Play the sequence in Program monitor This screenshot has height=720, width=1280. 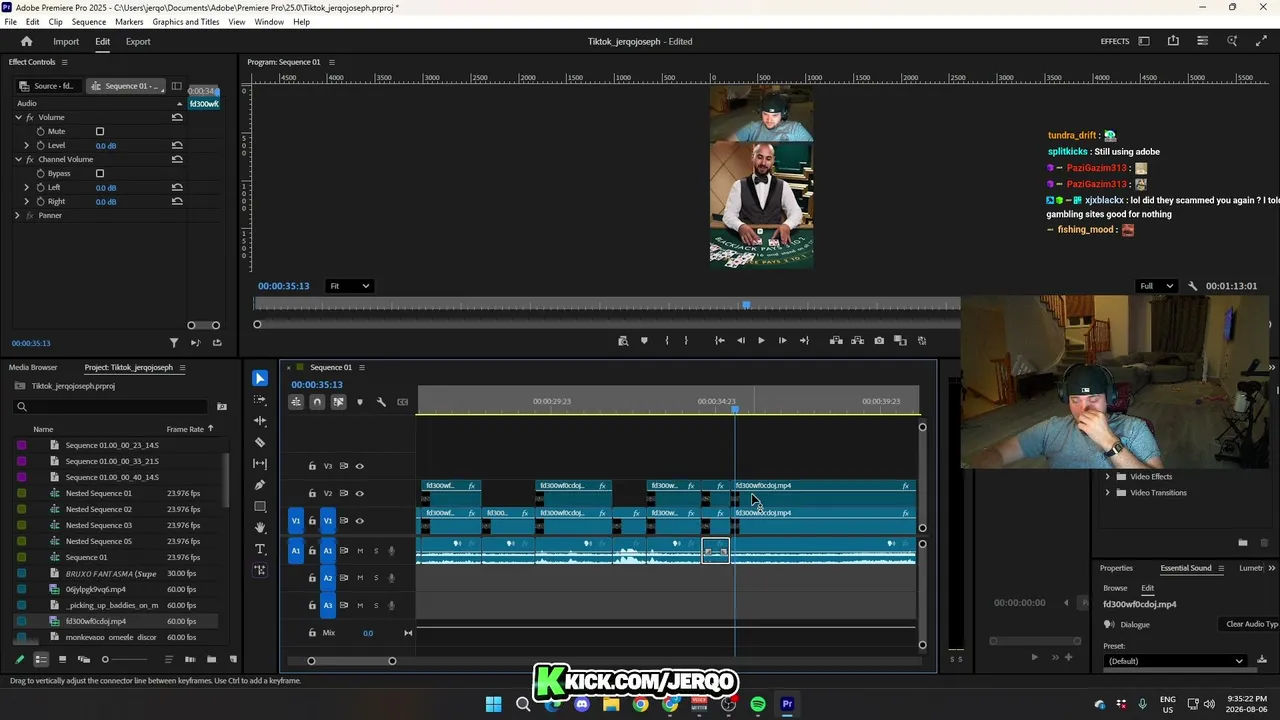pos(761,341)
